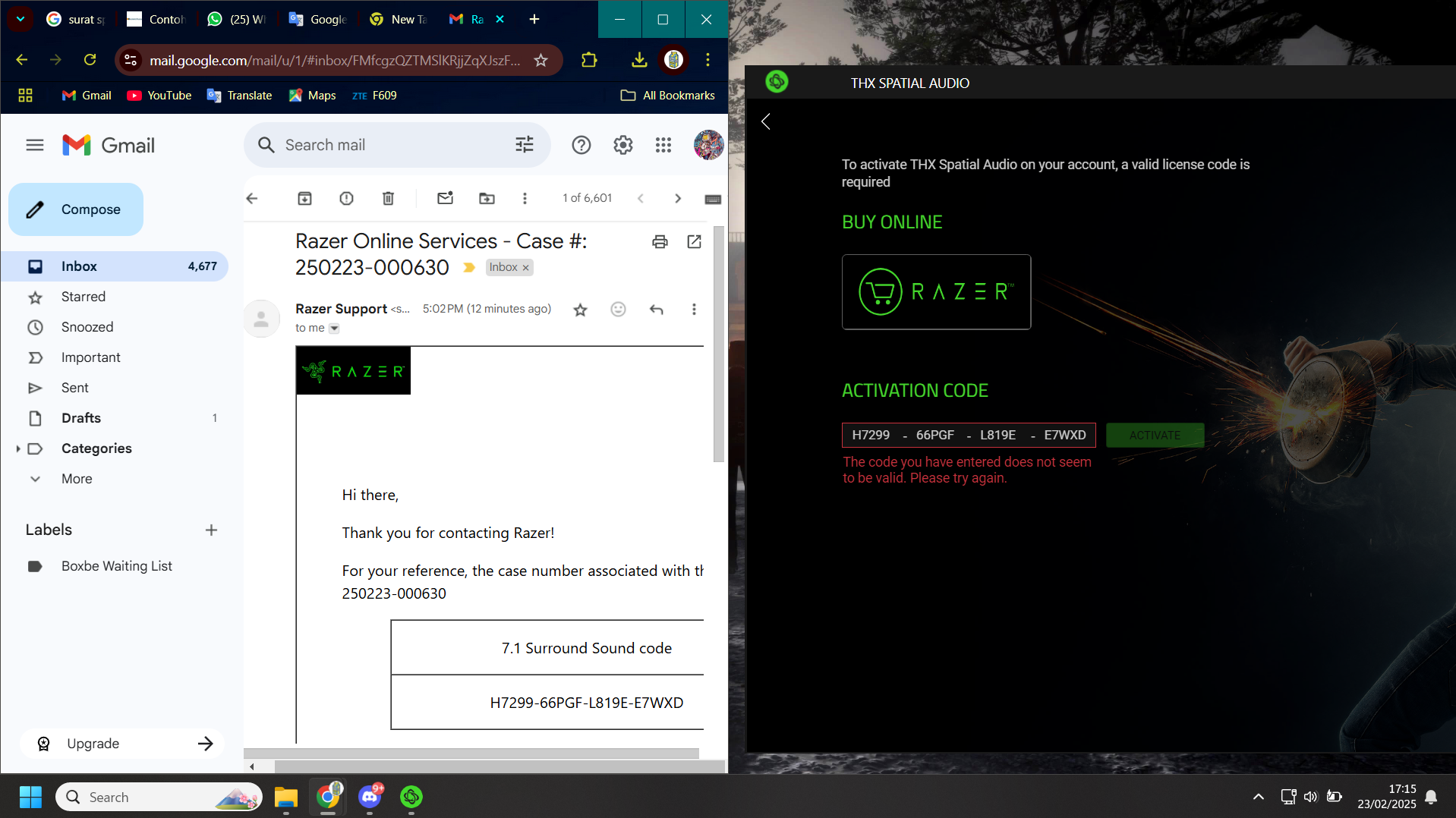The image size is (1456, 818).
Task: Open Chrome tab search dropdown
Action: pos(20,19)
